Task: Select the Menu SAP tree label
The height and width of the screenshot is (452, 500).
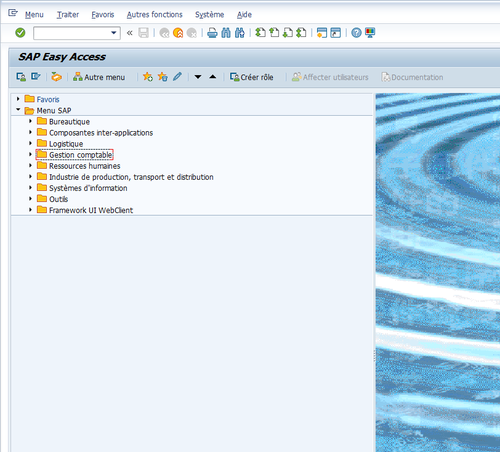Action: click(x=54, y=110)
